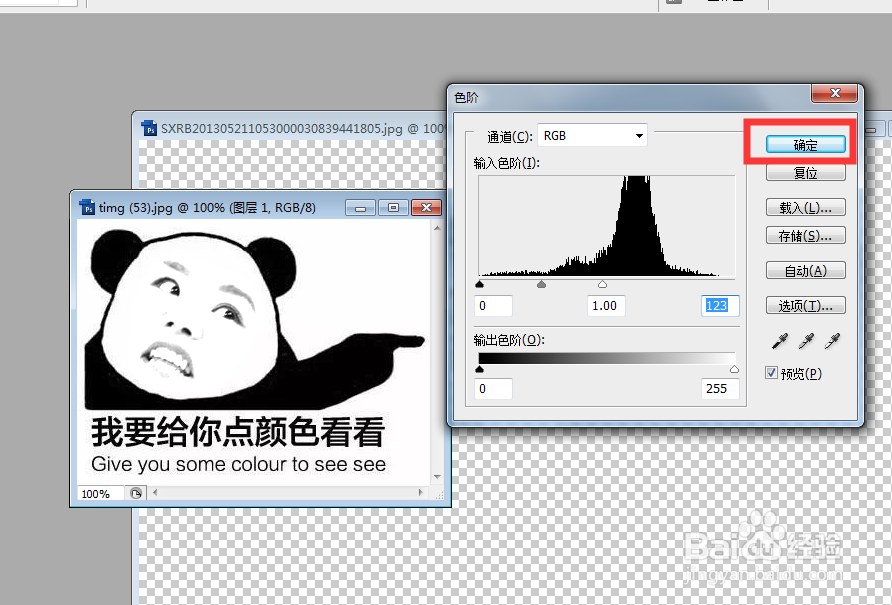The height and width of the screenshot is (605, 892).
Task: Click the SXRB2013052110530000030839441805.jpg title text
Action: tap(282, 129)
